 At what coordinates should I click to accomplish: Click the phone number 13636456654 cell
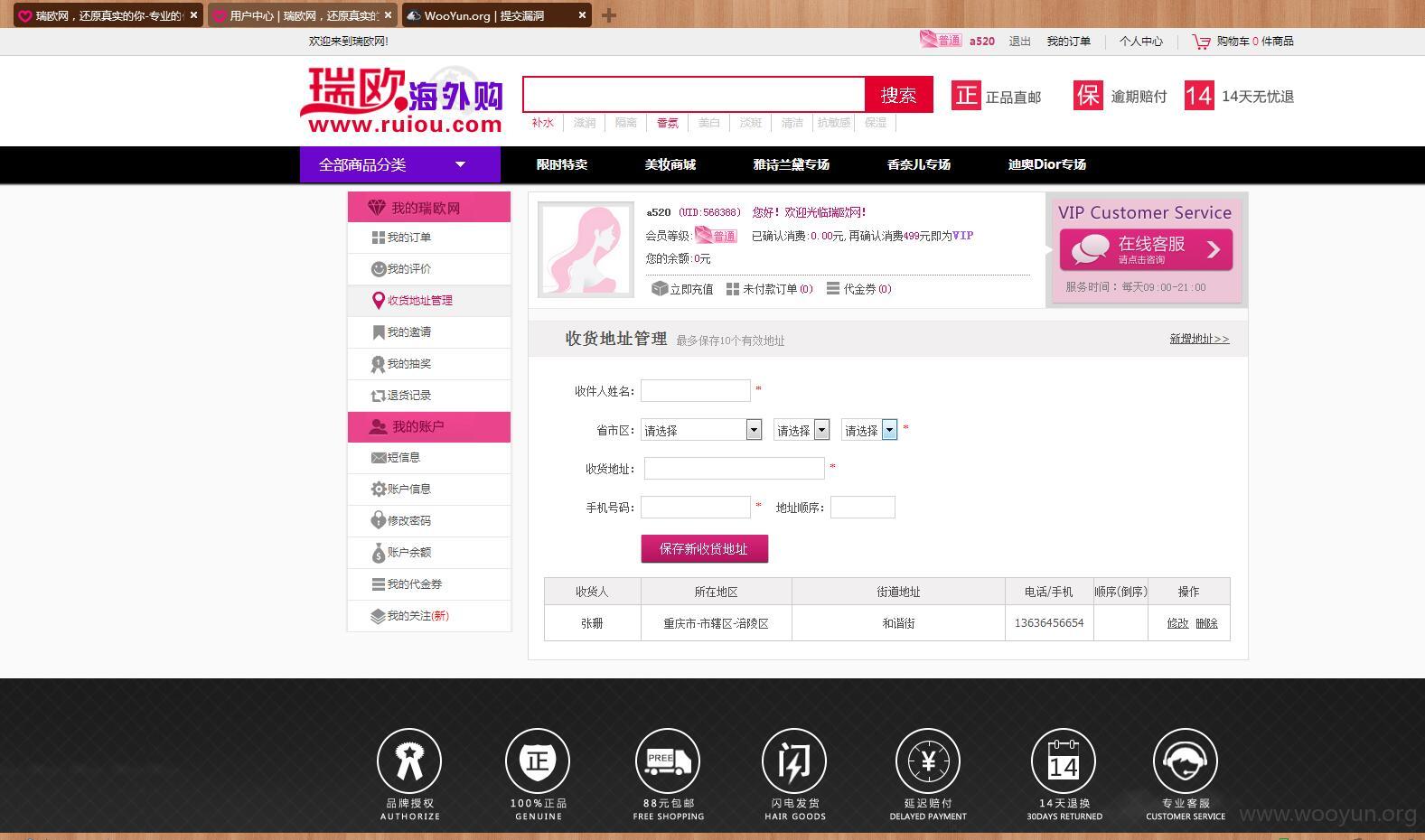(1049, 623)
